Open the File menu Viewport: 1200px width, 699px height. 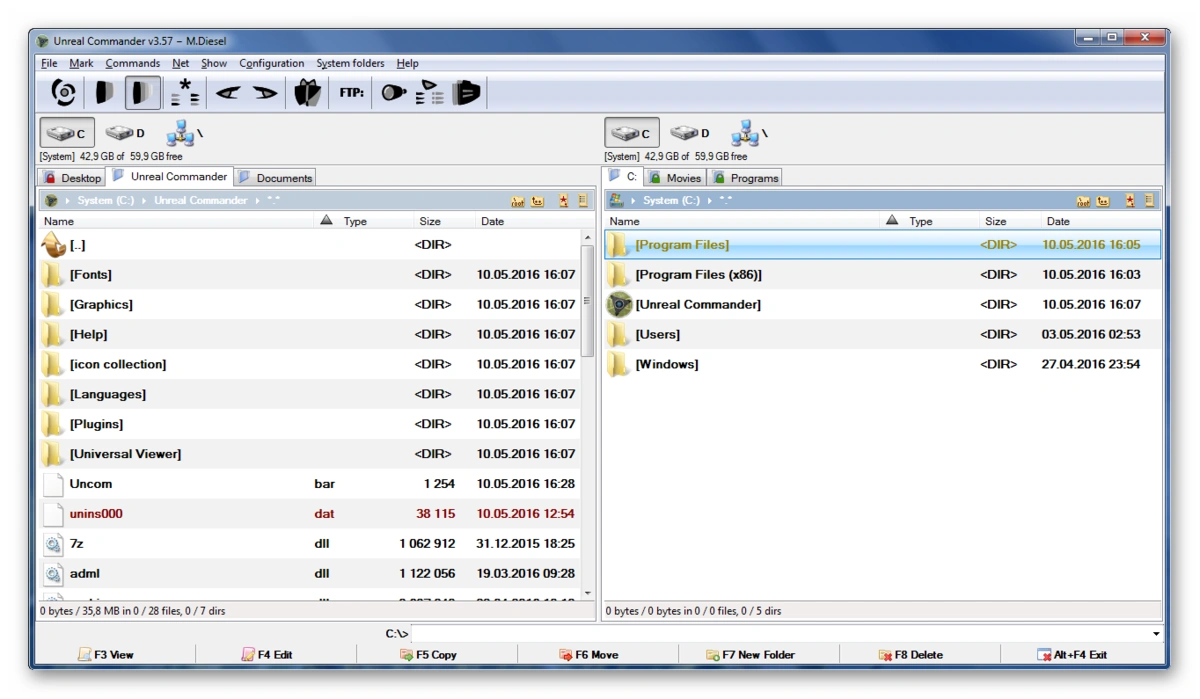[49, 63]
